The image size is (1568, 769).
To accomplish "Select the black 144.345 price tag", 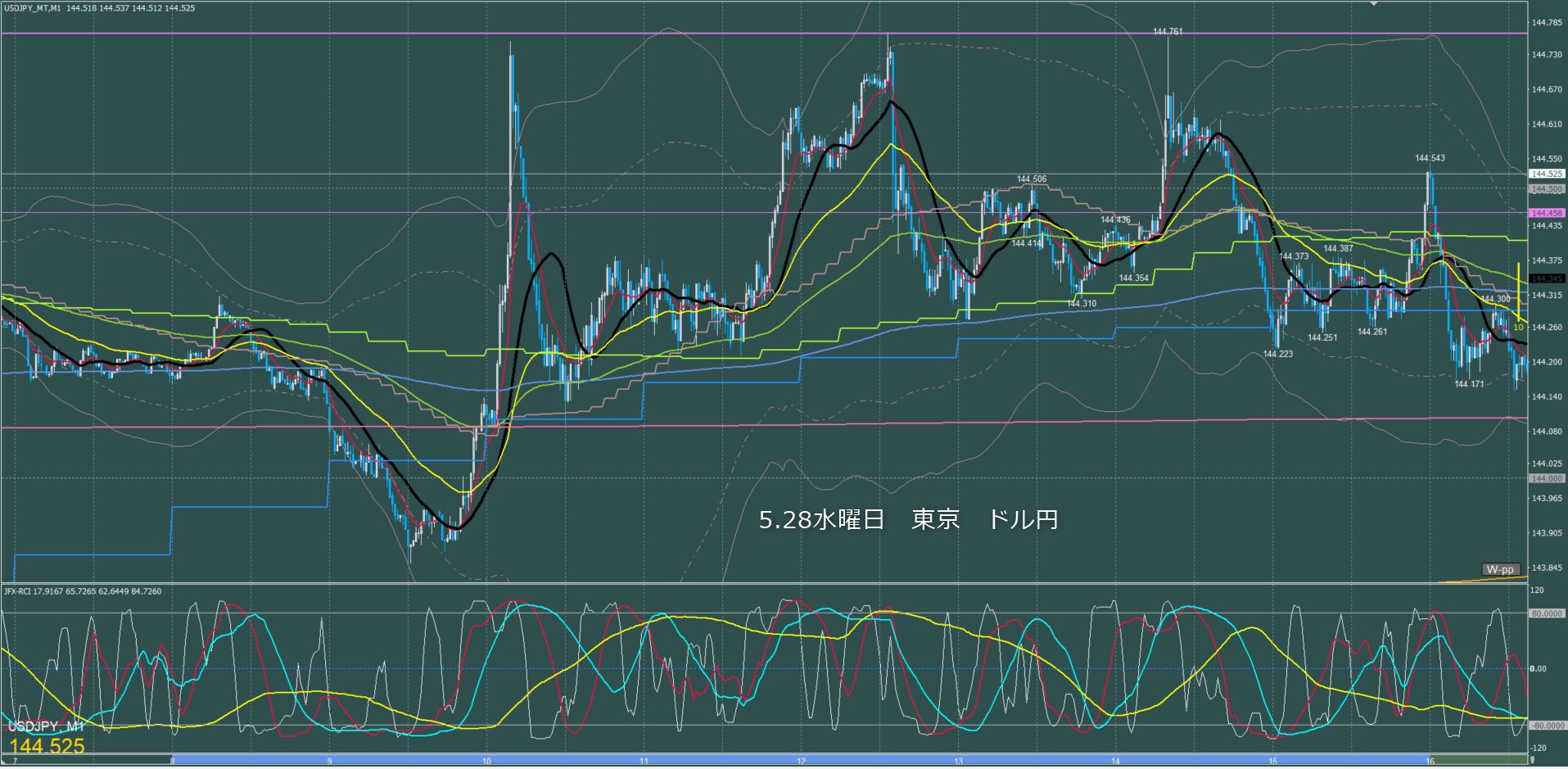I will [1547, 278].
